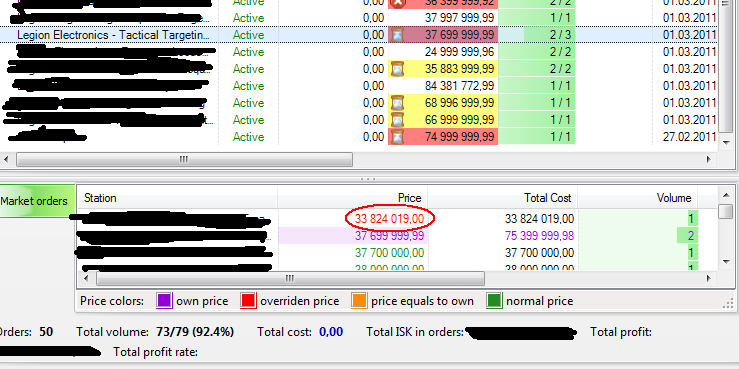Click the hourglass icon beside 37 699 999,99
The height and width of the screenshot is (369, 739).
point(398,35)
